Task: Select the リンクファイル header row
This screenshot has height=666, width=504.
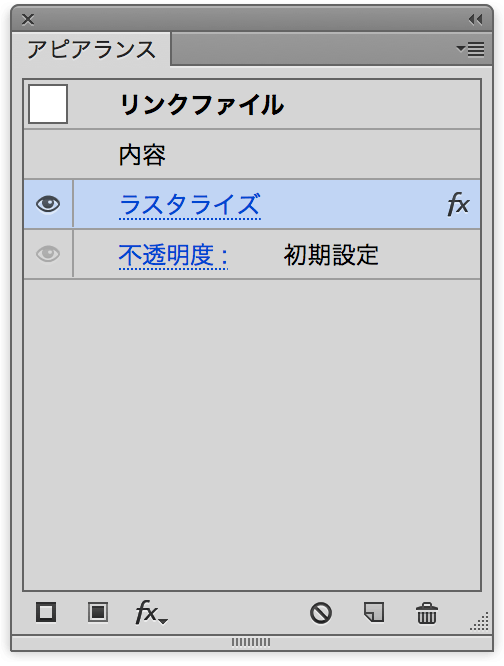Action: pyautogui.click(x=252, y=104)
